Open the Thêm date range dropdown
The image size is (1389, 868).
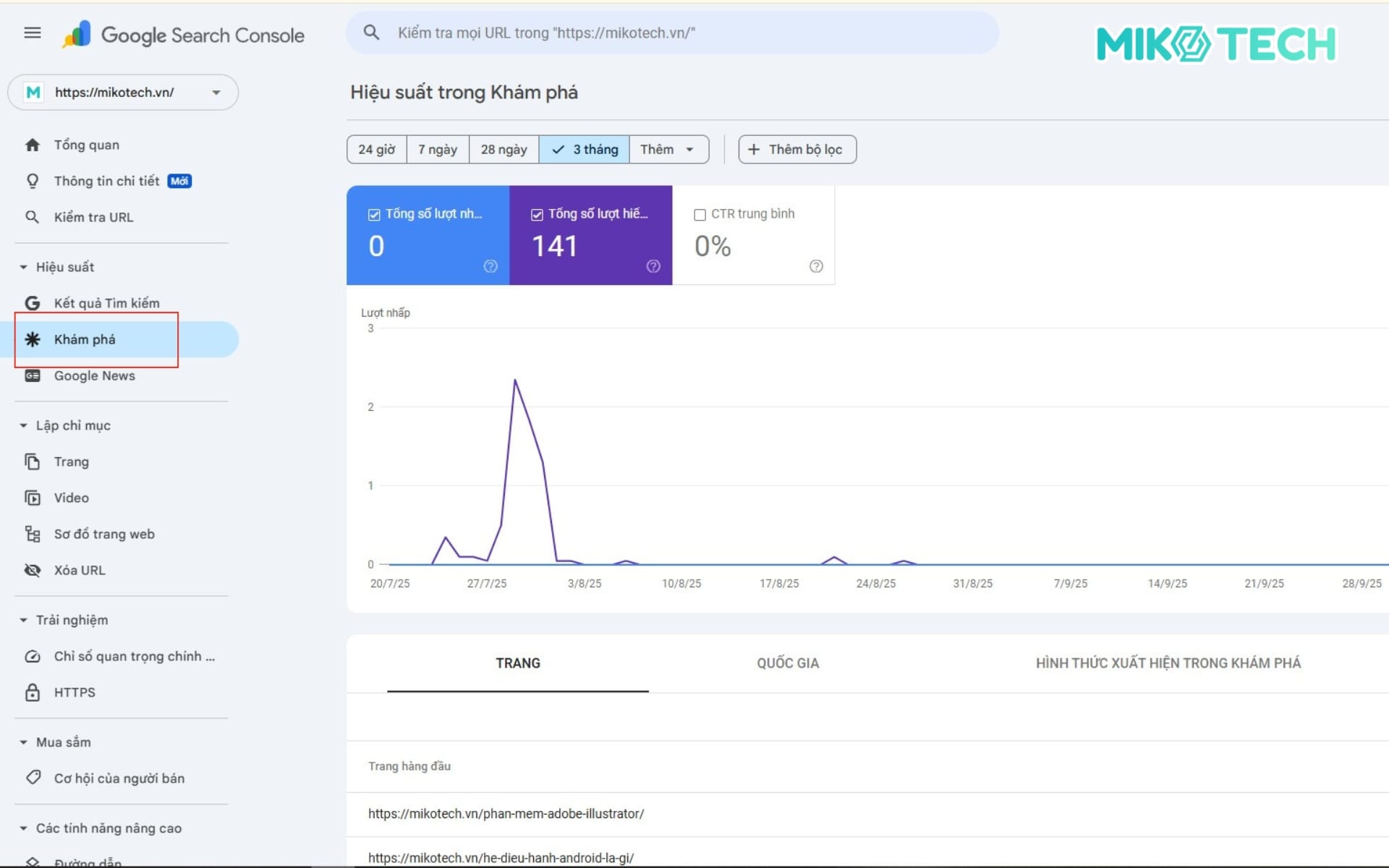tap(666, 149)
